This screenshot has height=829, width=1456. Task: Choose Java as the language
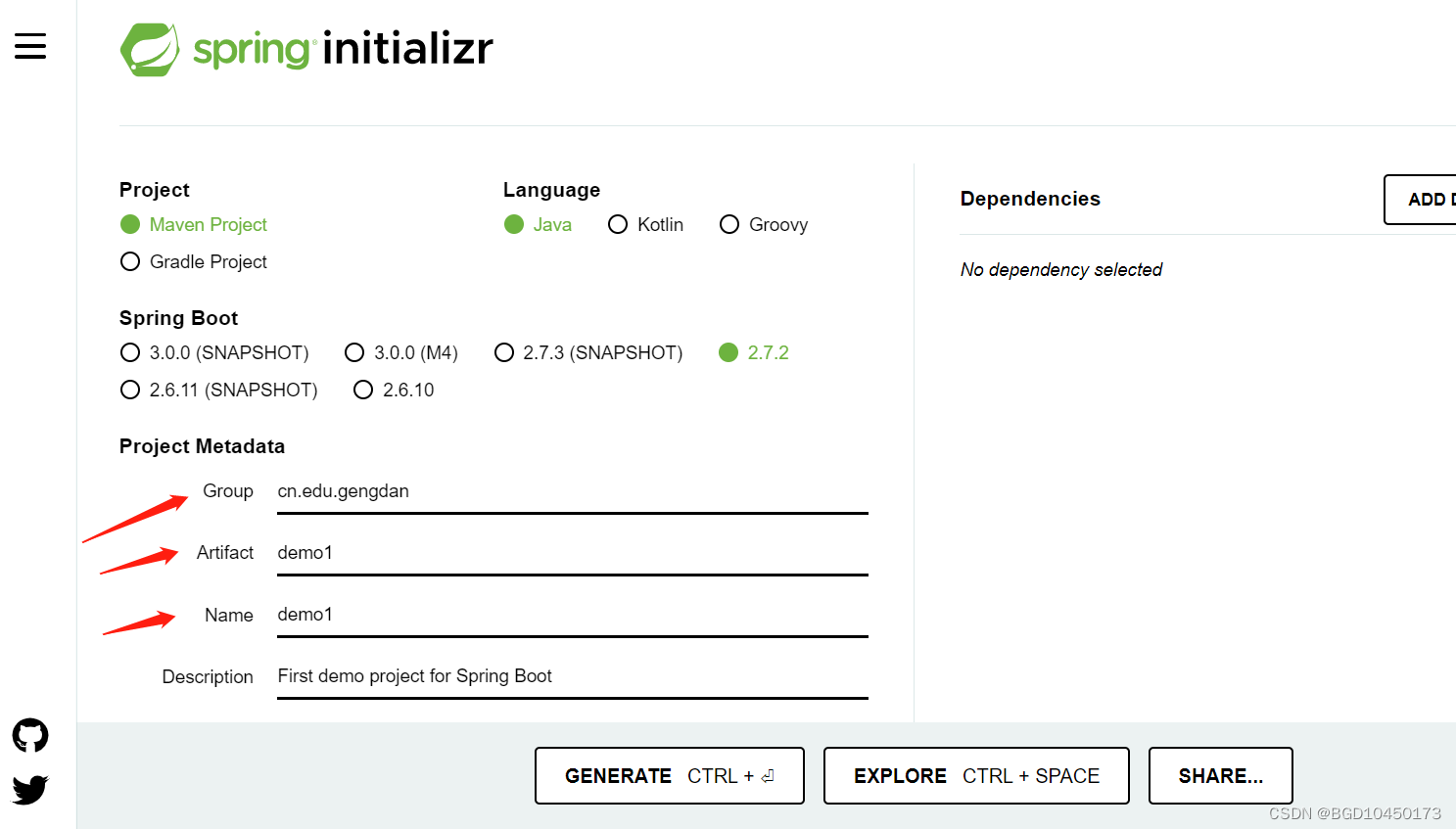(x=538, y=224)
